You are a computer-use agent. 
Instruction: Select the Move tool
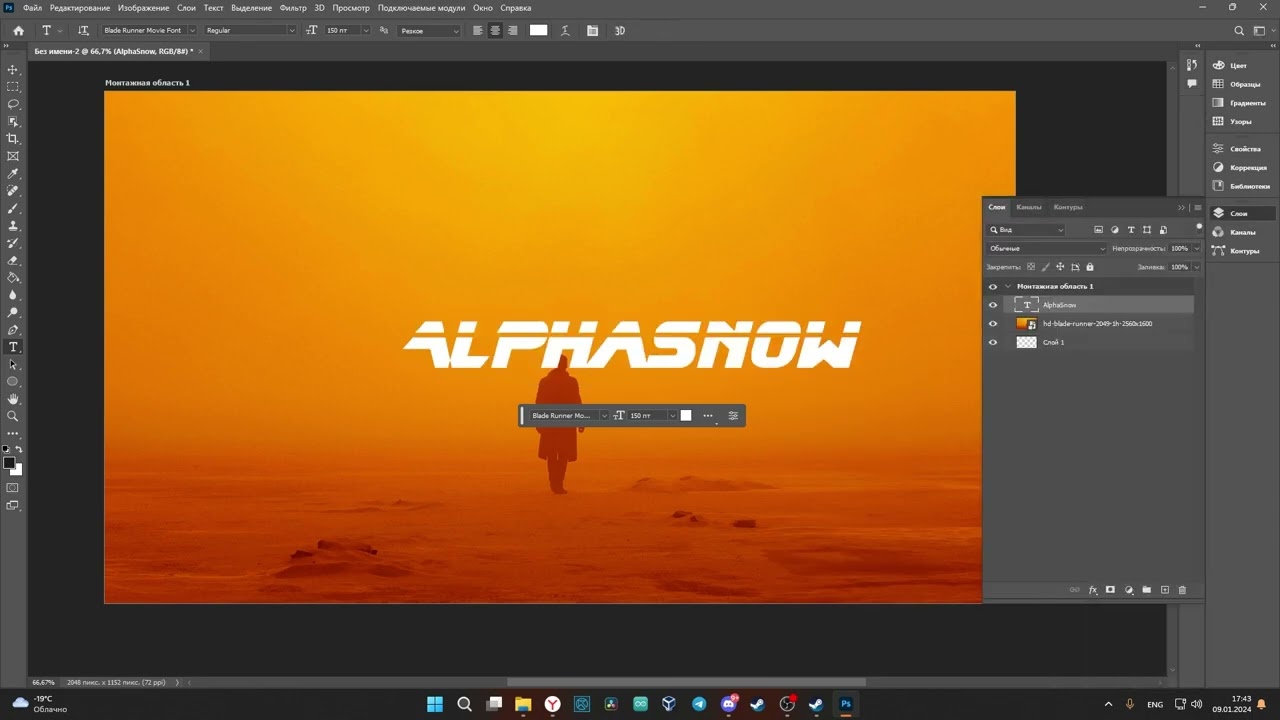13,69
